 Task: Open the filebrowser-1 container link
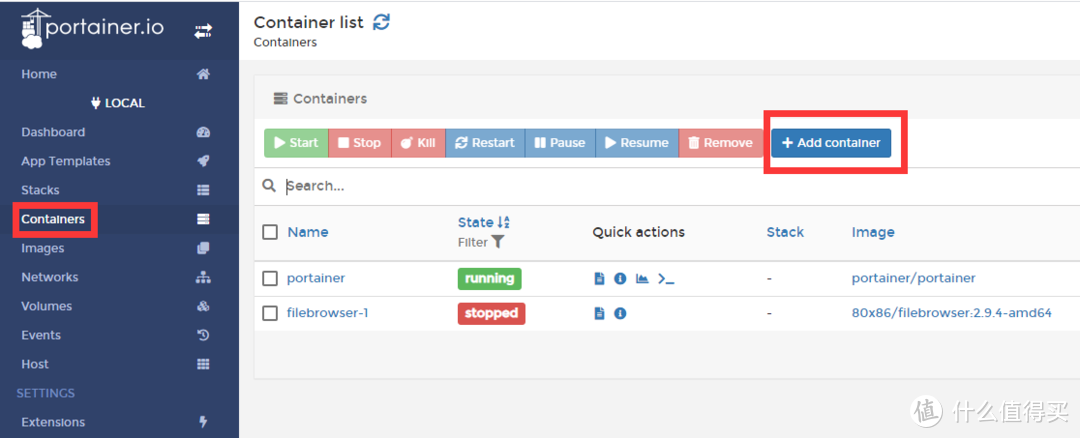(x=328, y=313)
